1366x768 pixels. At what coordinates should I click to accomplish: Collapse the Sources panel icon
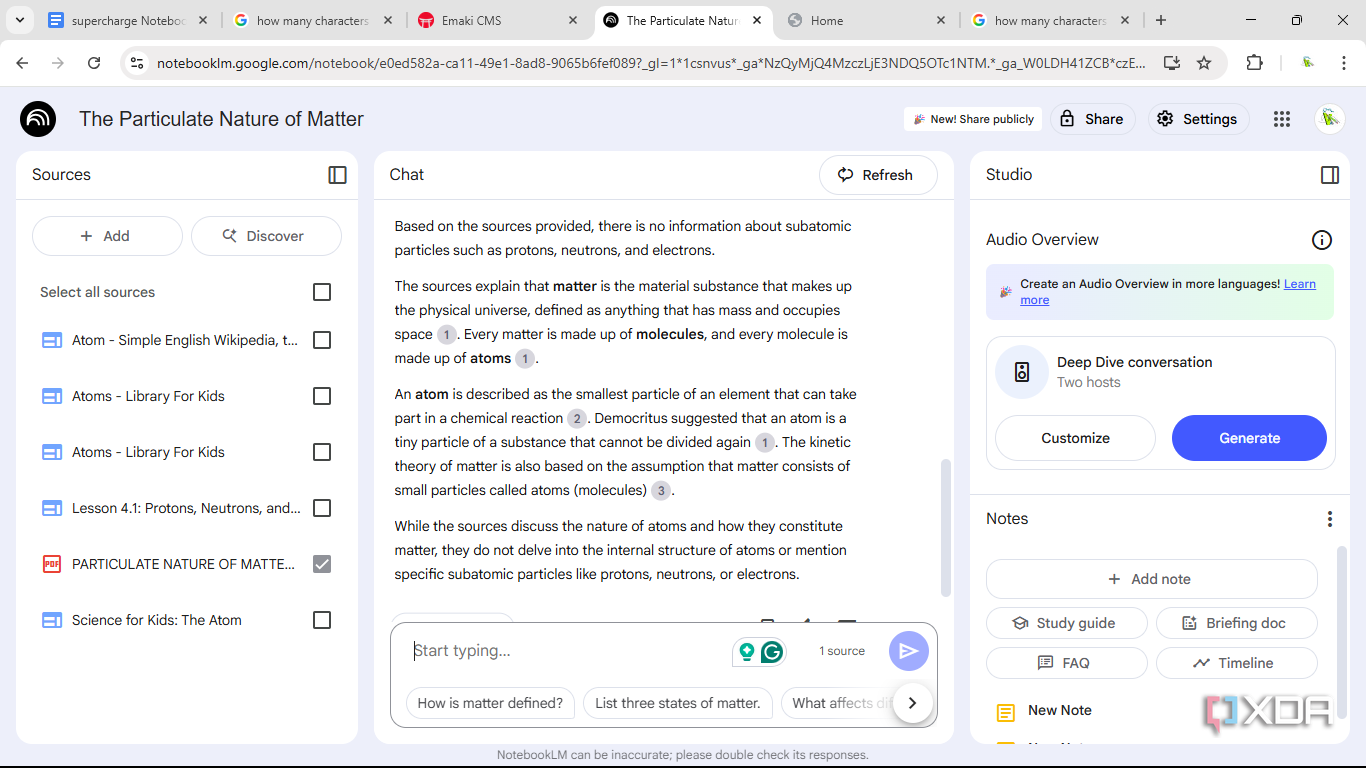[337, 175]
